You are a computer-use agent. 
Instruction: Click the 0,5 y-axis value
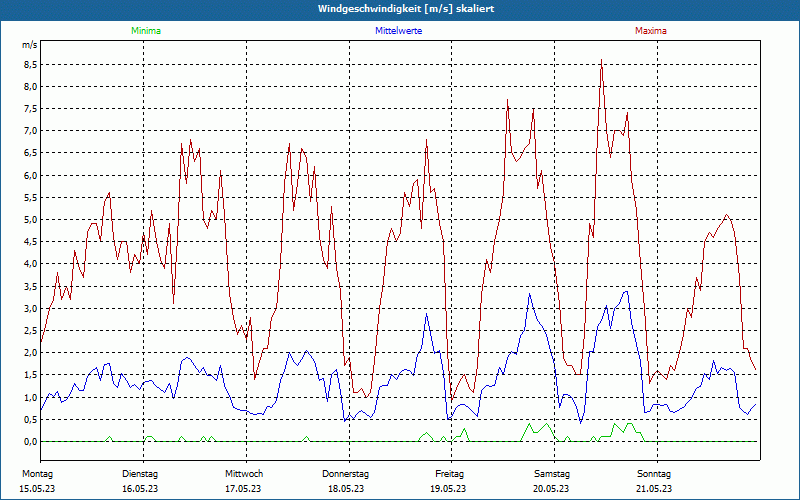31,419
